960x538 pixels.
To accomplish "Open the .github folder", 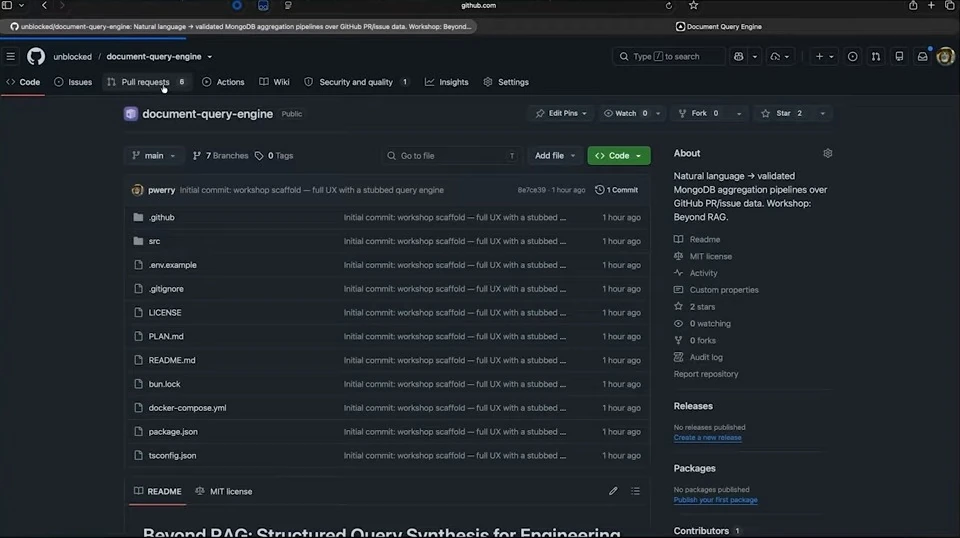I will click(x=162, y=217).
